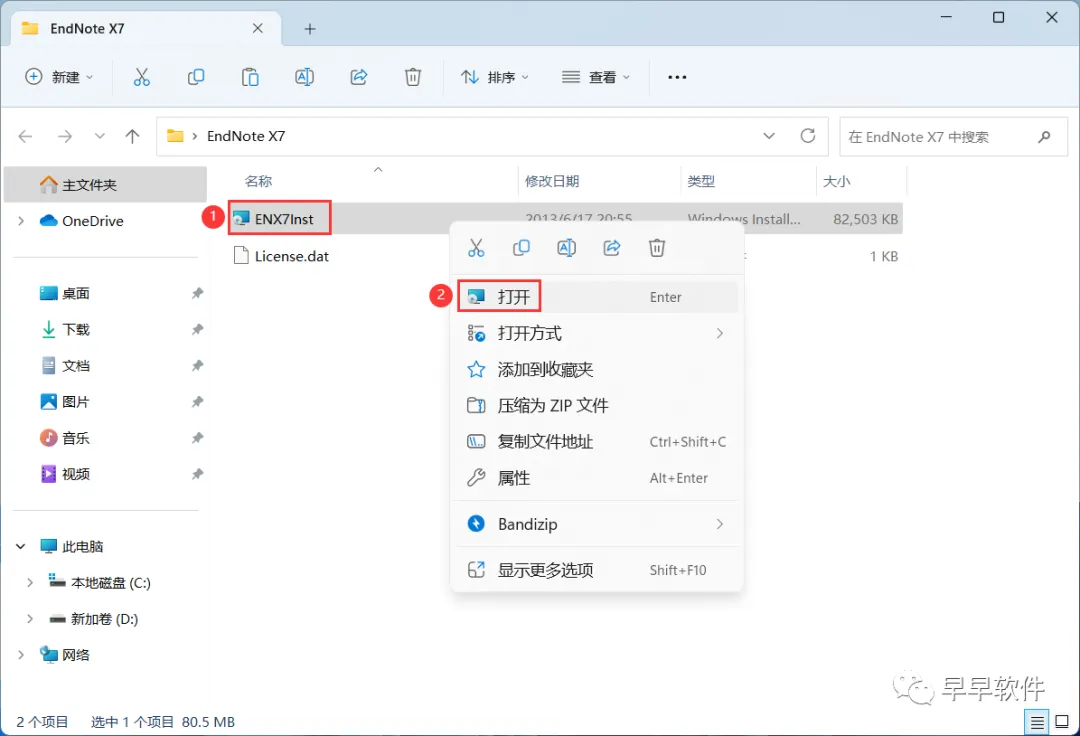The height and width of the screenshot is (736, 1080).
Task: Select 主文件夹 in the sidebar
Action: pos(105,185)
